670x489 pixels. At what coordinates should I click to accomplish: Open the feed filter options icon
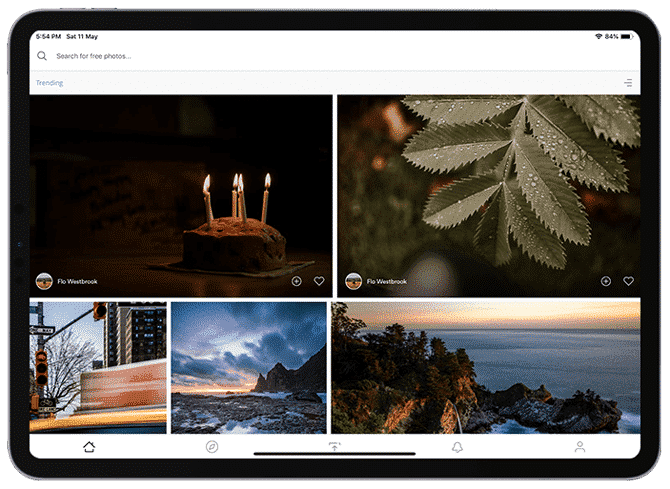coord(628,83)
